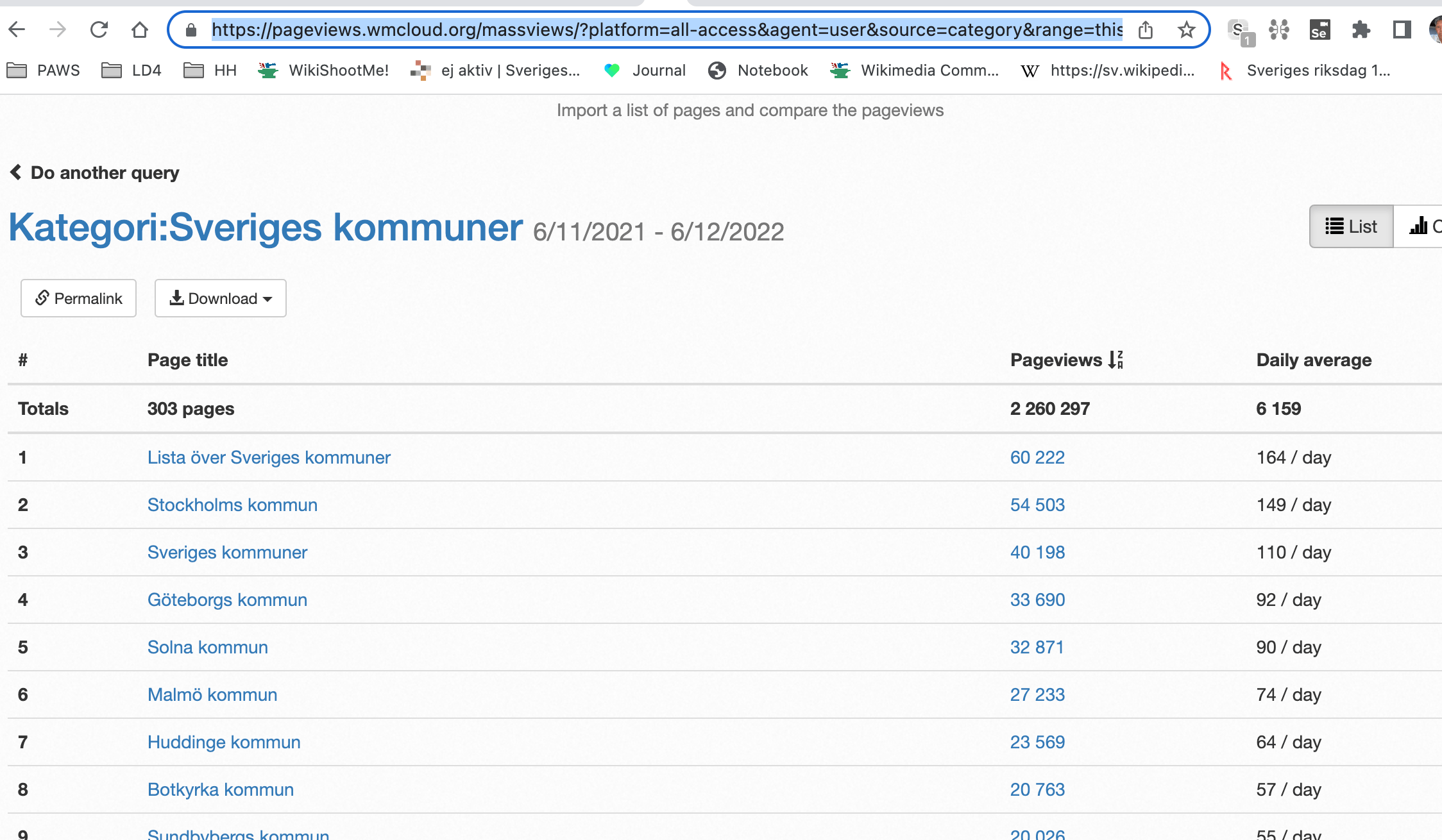This screenshot has width=1442, height=840.
Task: Open Stockholms kommun page link
Action: click(x=232, y=505)
